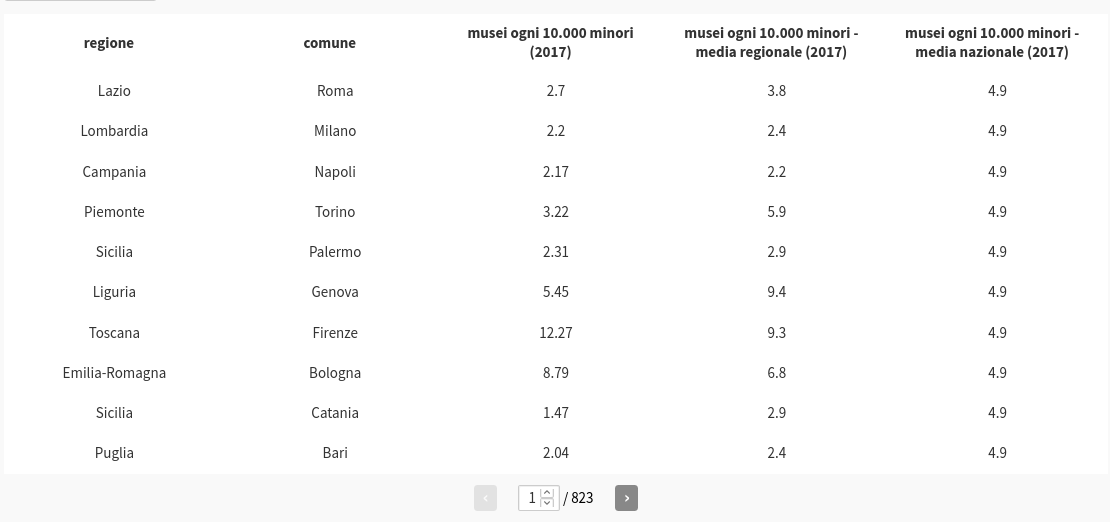Sort by the regione column header
Viewport: 1110px width, 522px height.
tap(108, 42)
